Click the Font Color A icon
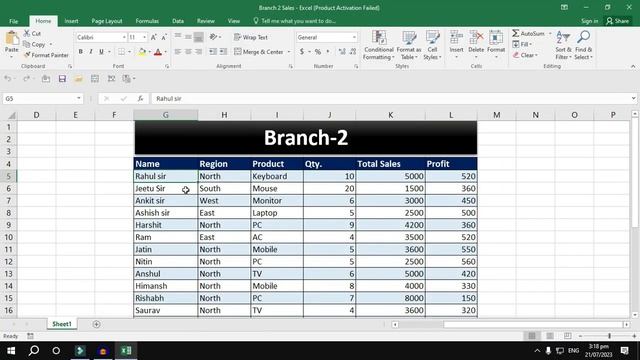640x360 pixels. click(158, 52)
